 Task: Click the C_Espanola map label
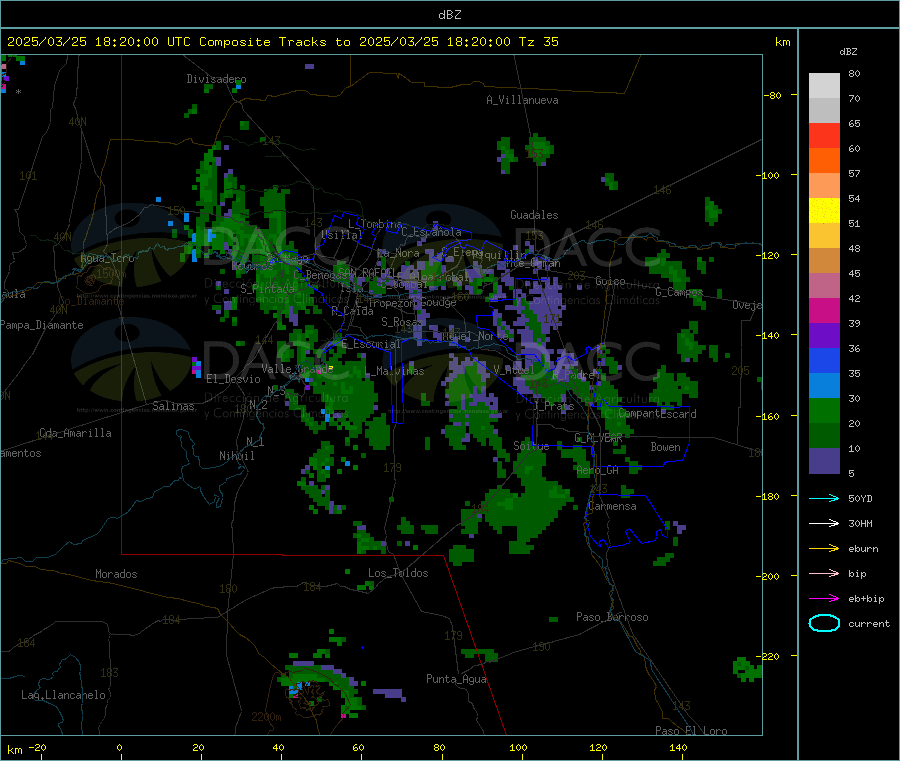coord(431,232)
